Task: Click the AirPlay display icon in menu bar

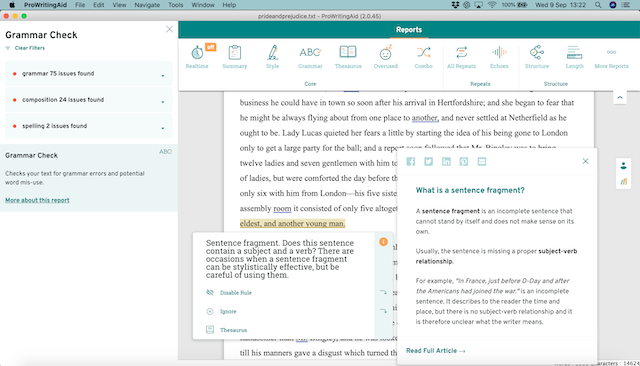Action: click(479, 5)
